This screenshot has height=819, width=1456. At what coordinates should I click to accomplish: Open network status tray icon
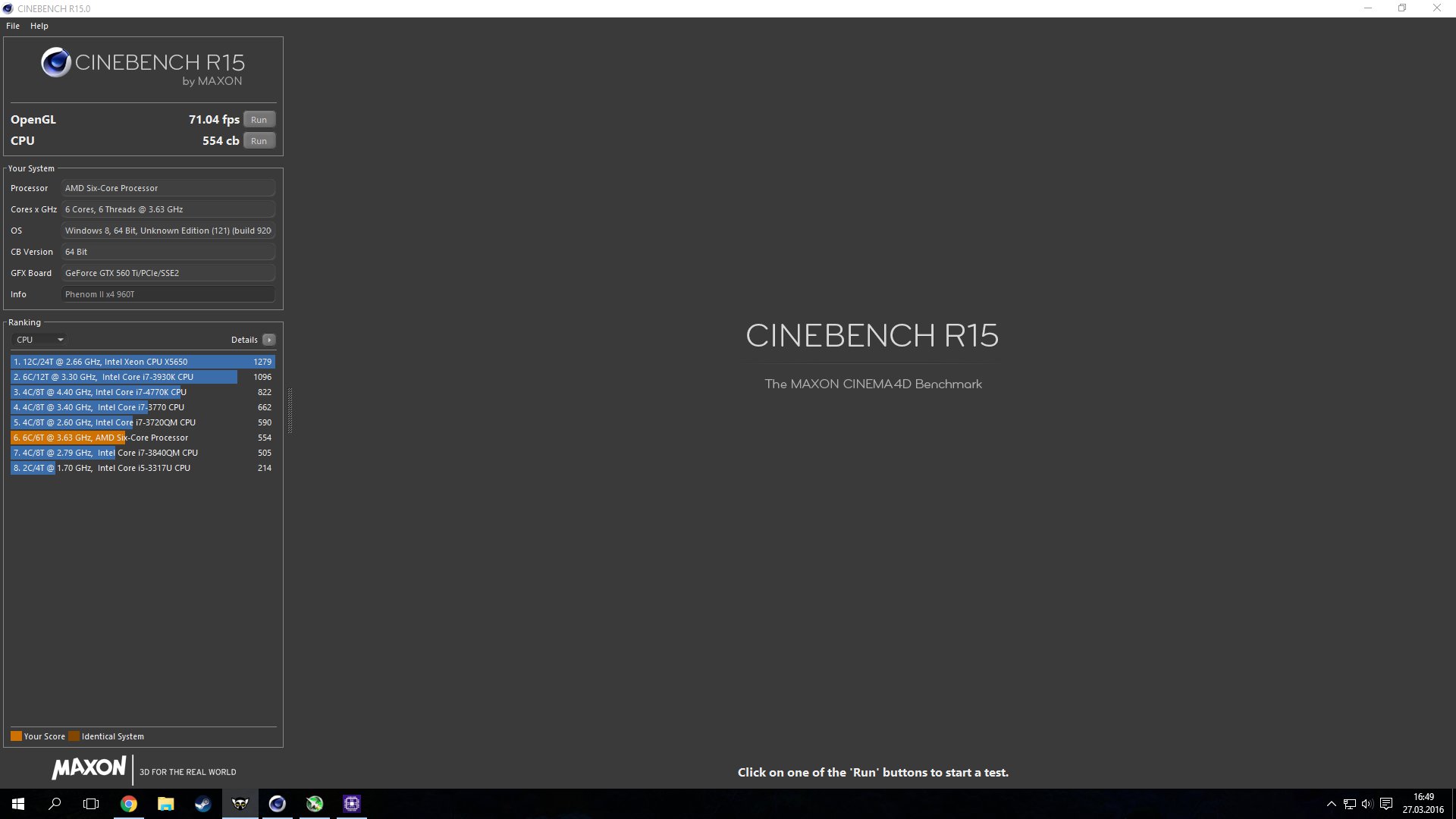(x=1350, y=804)
